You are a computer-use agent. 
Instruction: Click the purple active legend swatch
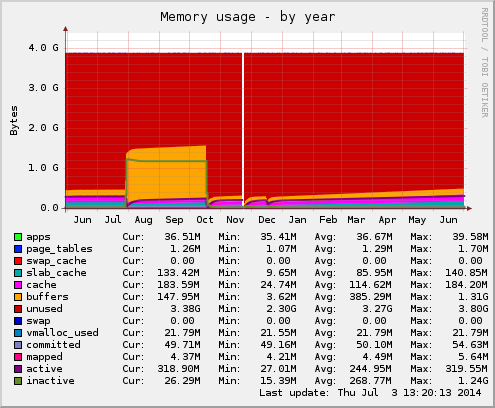[18, 369]
